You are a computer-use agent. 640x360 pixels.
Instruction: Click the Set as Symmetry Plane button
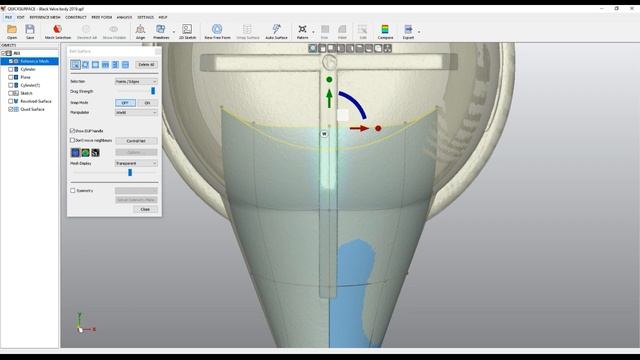[x=136, y=200]
